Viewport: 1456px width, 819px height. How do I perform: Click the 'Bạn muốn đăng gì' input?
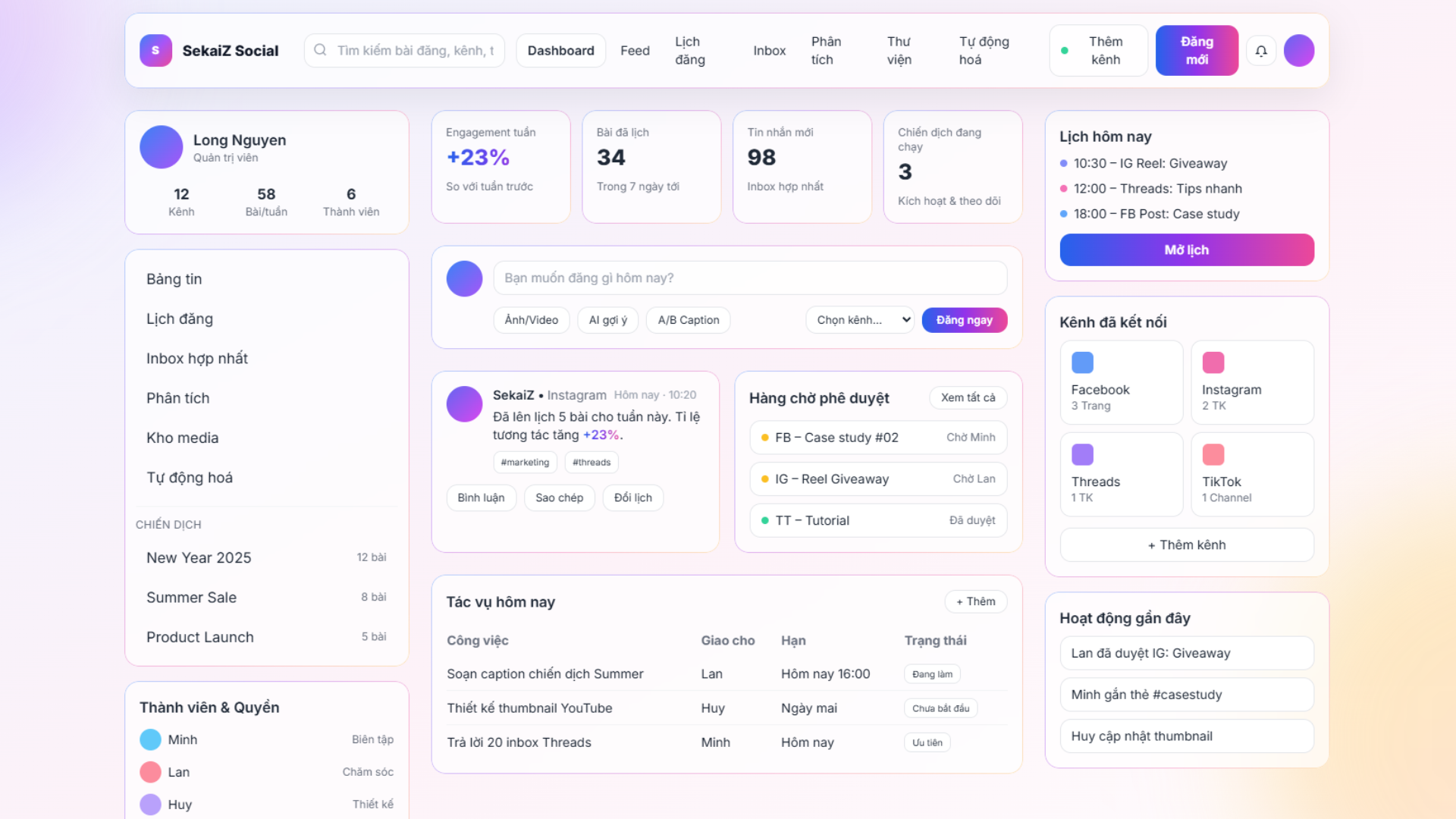(x=749, y=278)
